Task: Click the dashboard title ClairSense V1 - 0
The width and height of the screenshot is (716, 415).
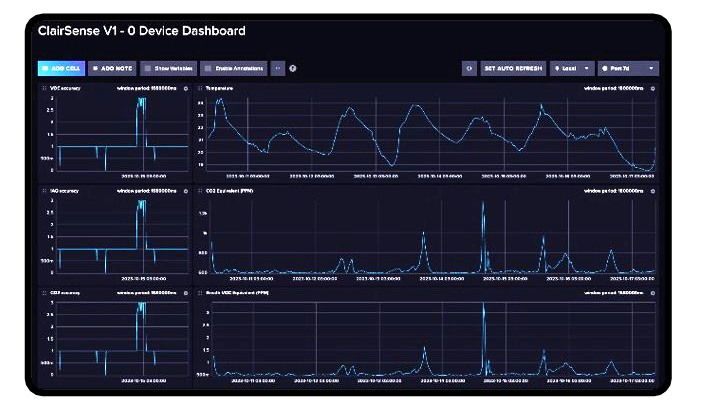Action: [x=141, y=31]
